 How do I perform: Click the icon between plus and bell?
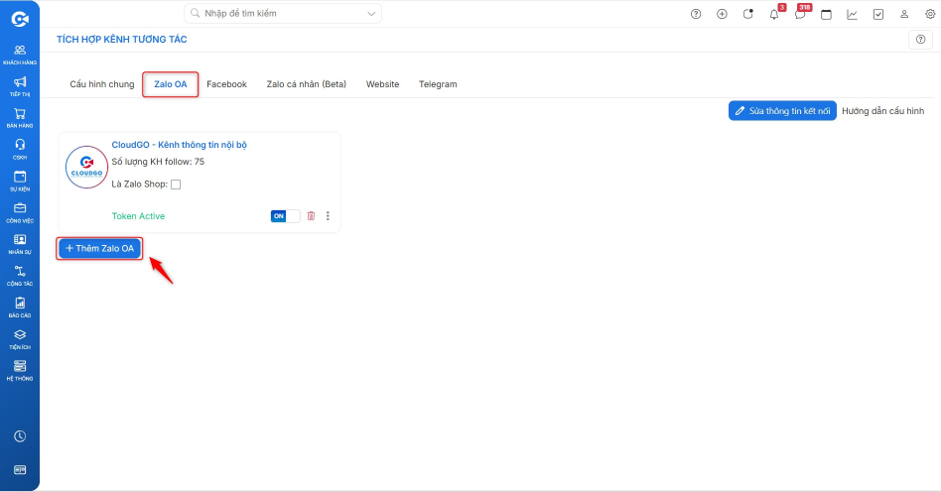click(748, 14)
